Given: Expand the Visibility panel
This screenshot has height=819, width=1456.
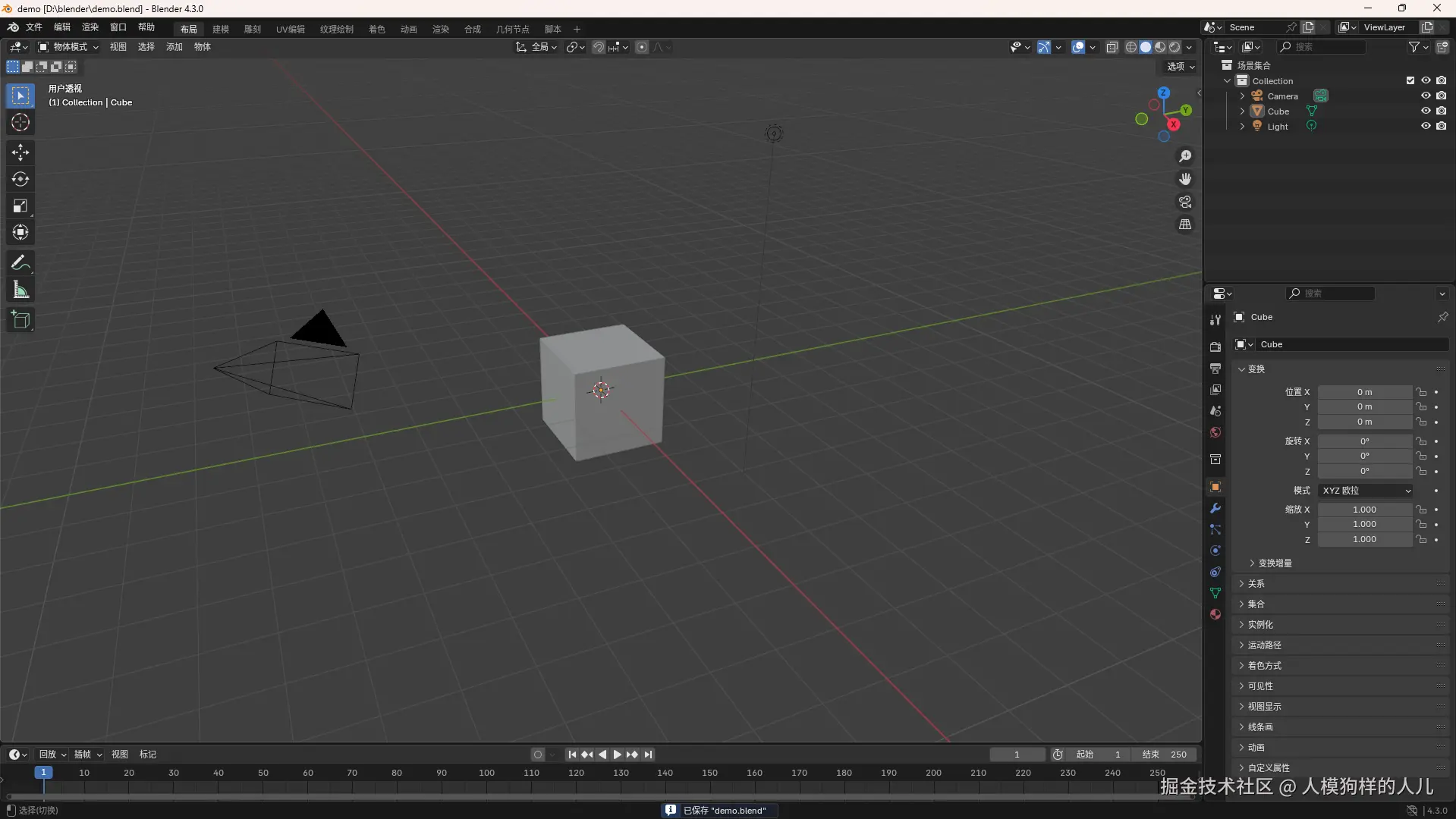Looking at the screenshot, I should [1256, 686].
